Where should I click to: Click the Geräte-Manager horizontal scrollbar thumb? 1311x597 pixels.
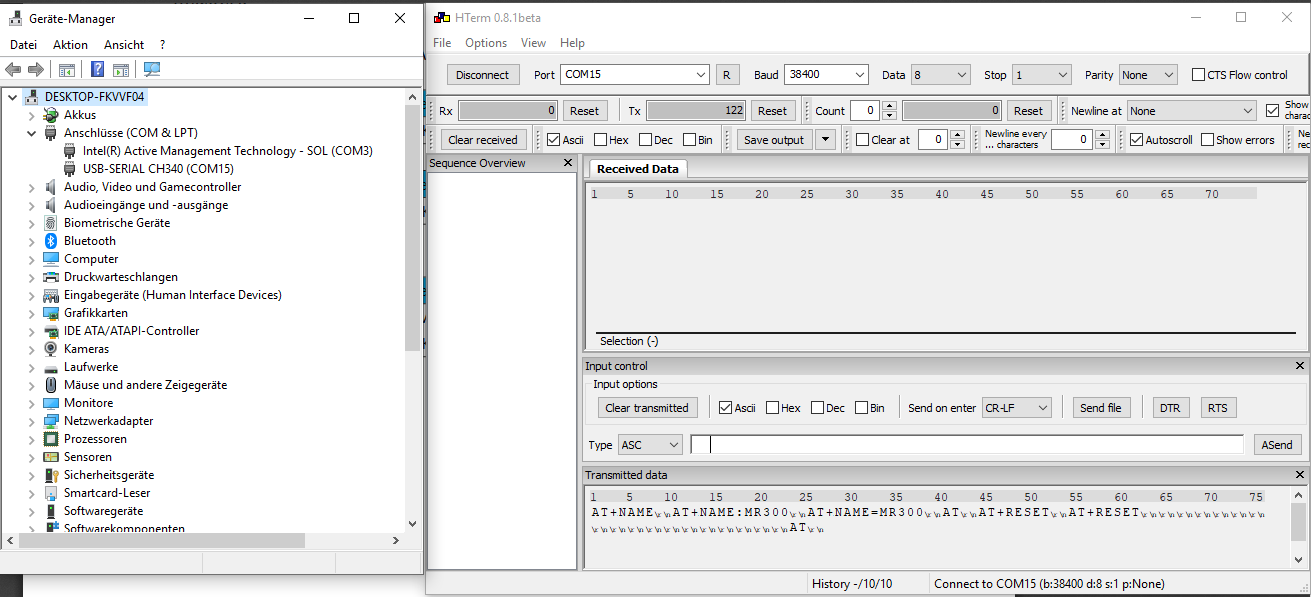coord(160,541)
